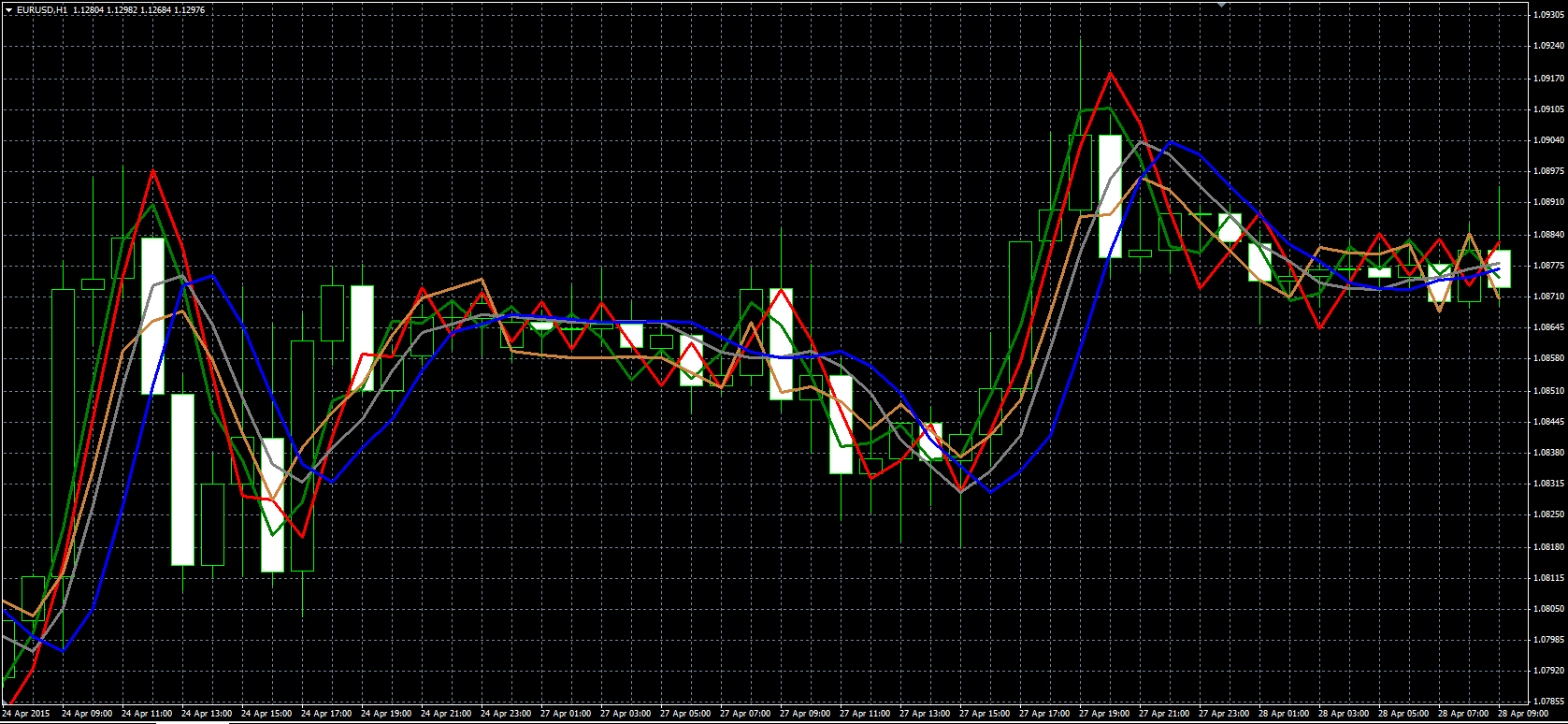Click the 1.08315 price scale label
The image size is (1568, 724).
tap(1548, 484)
